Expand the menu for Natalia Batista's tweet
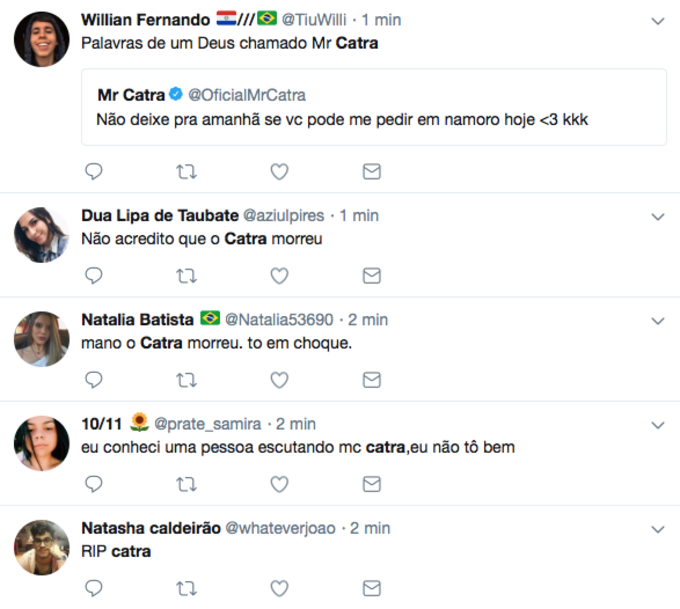Image resolution: width=680 pixels, height=609 pixels. point(657,320)
